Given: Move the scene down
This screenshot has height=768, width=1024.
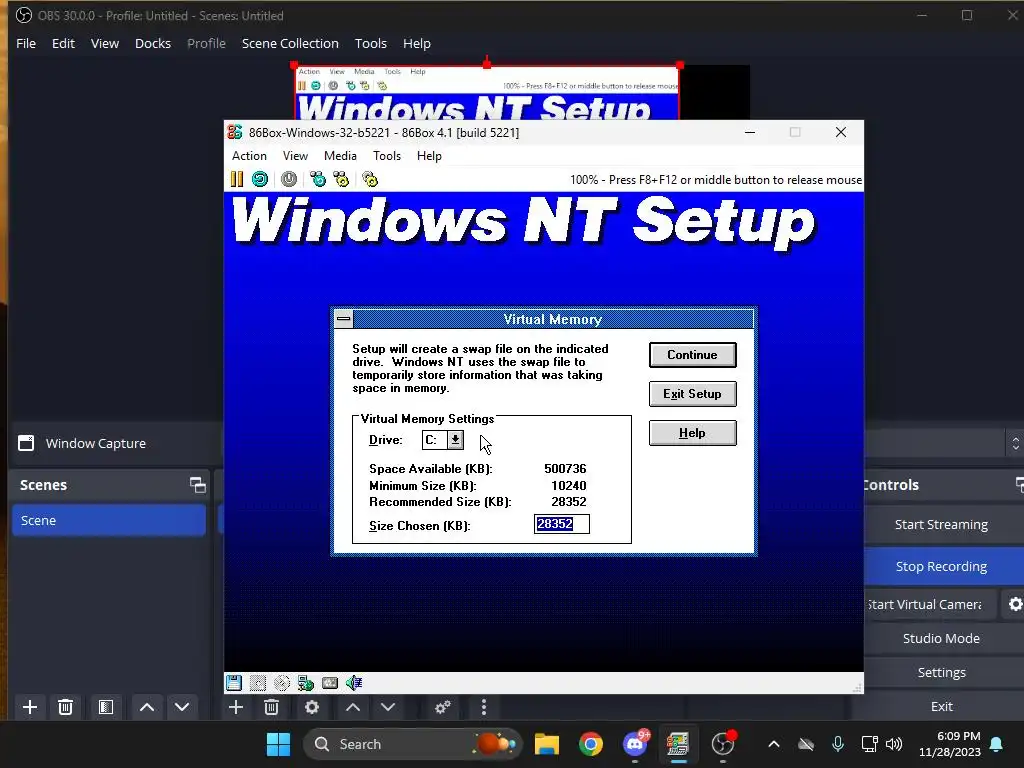Looking at the screenshot, I should [x=182, y=707].
